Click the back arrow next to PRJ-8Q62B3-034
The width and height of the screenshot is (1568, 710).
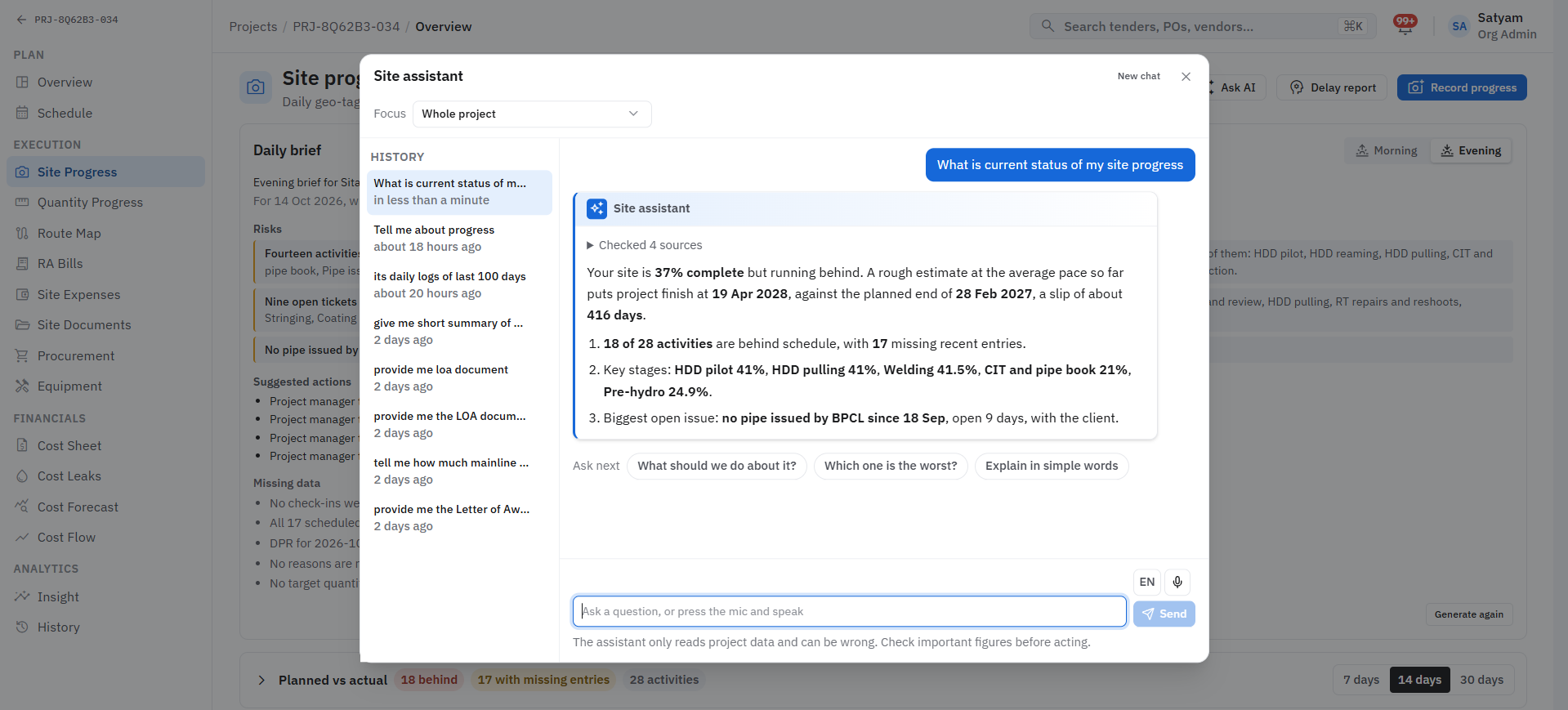[x=21, y=20]
